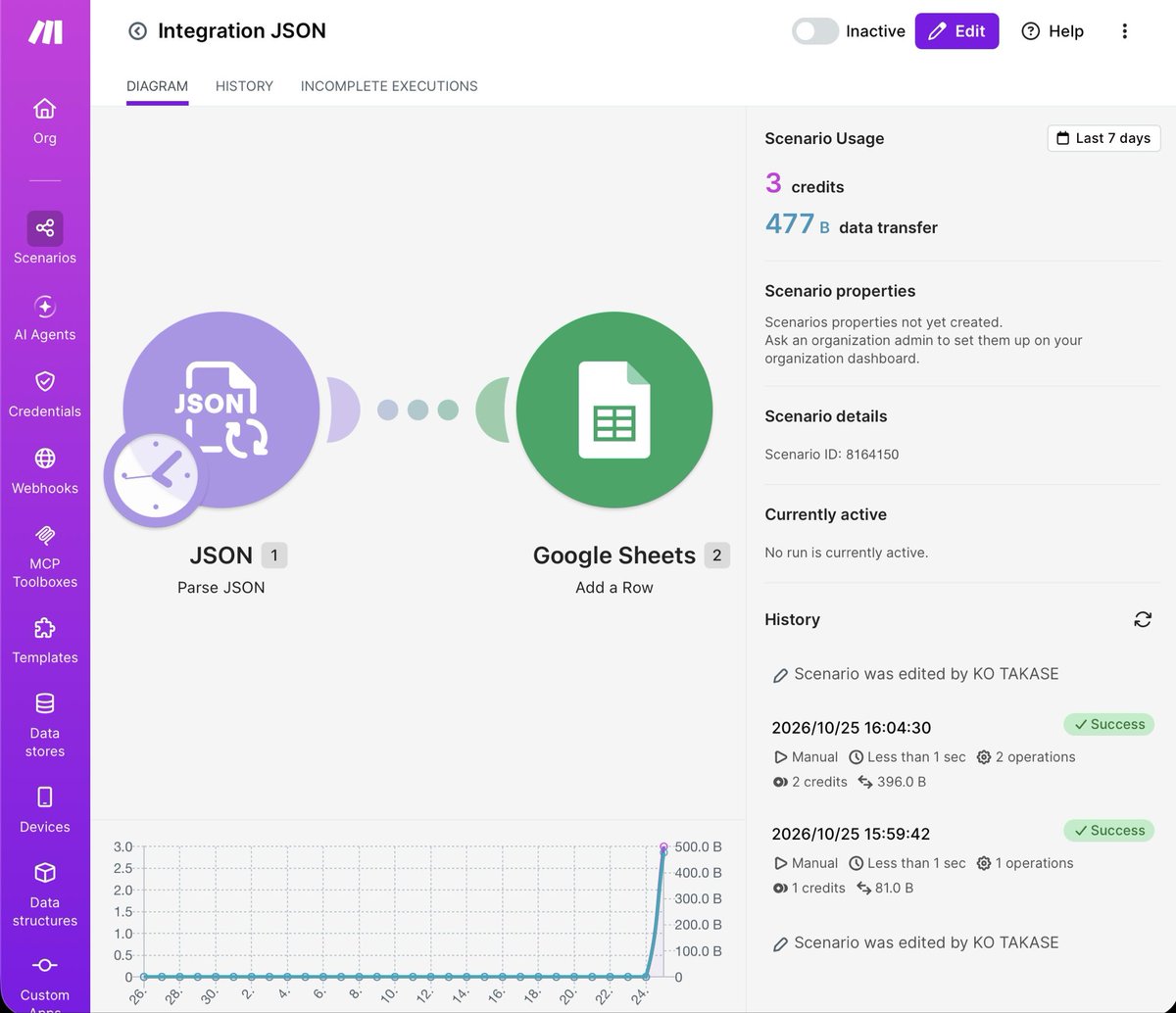Refresh the History list
1176x1013 pixels.
coord(1143,619)
